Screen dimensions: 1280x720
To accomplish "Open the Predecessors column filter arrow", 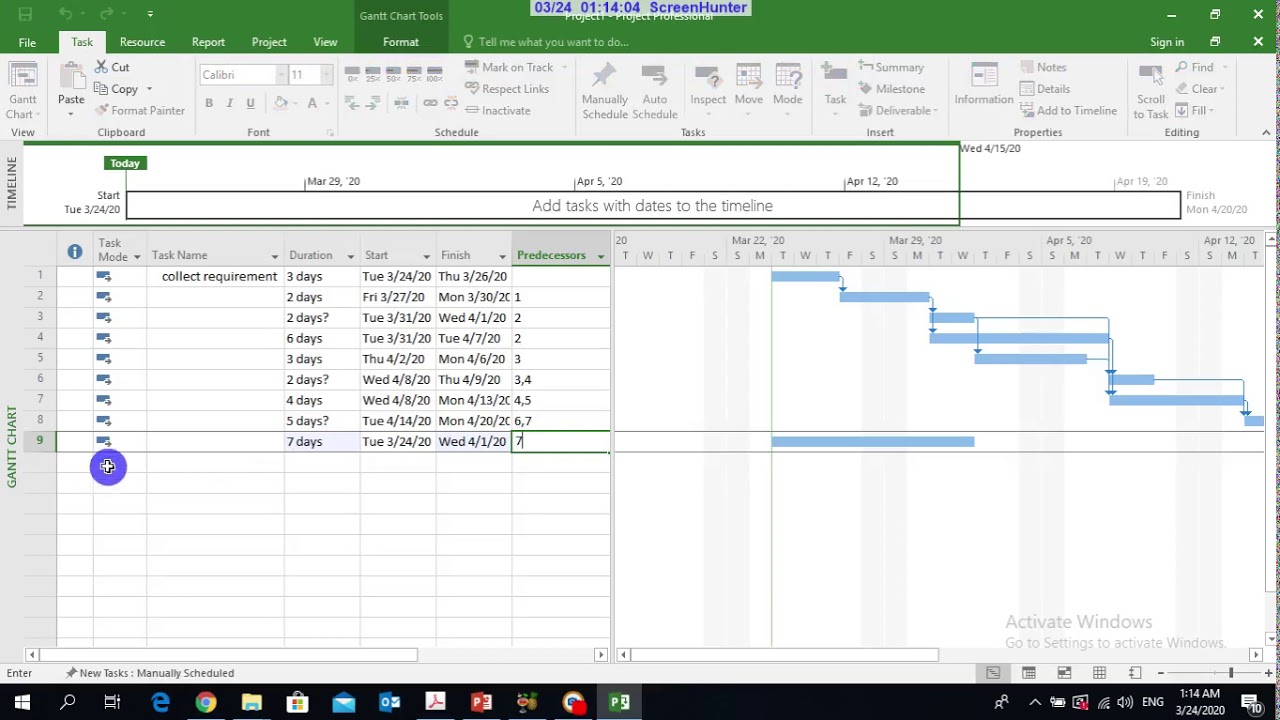I will coord(600,256).
